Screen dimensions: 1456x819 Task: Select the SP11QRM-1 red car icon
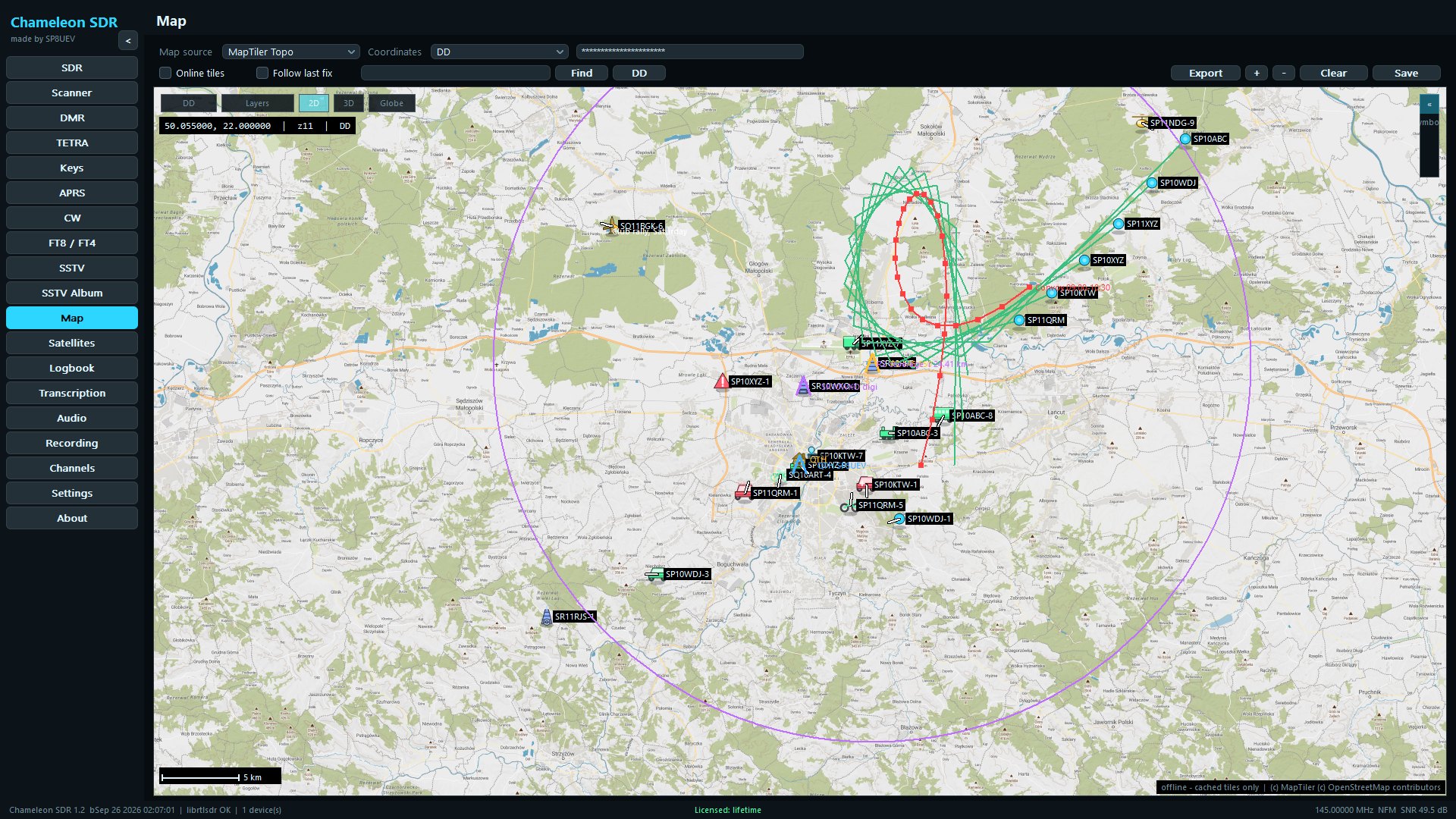click(743, 492)
